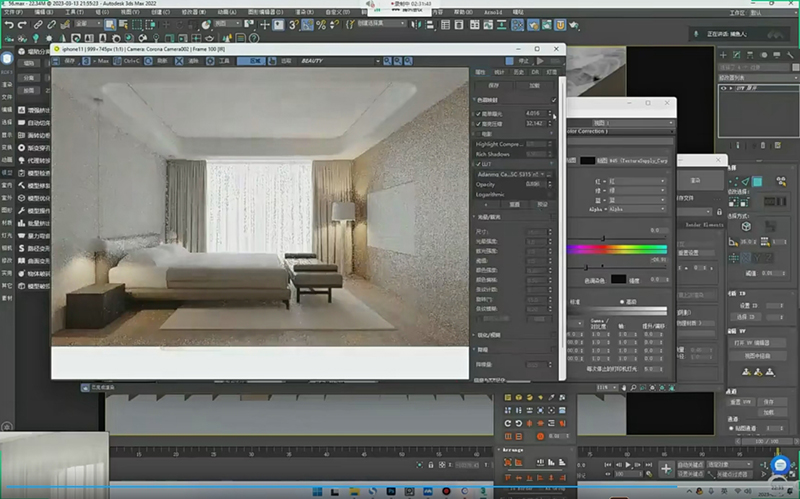
Task: Collapse the tone mapping rollout arrow
Action: (x=474, y=100)
